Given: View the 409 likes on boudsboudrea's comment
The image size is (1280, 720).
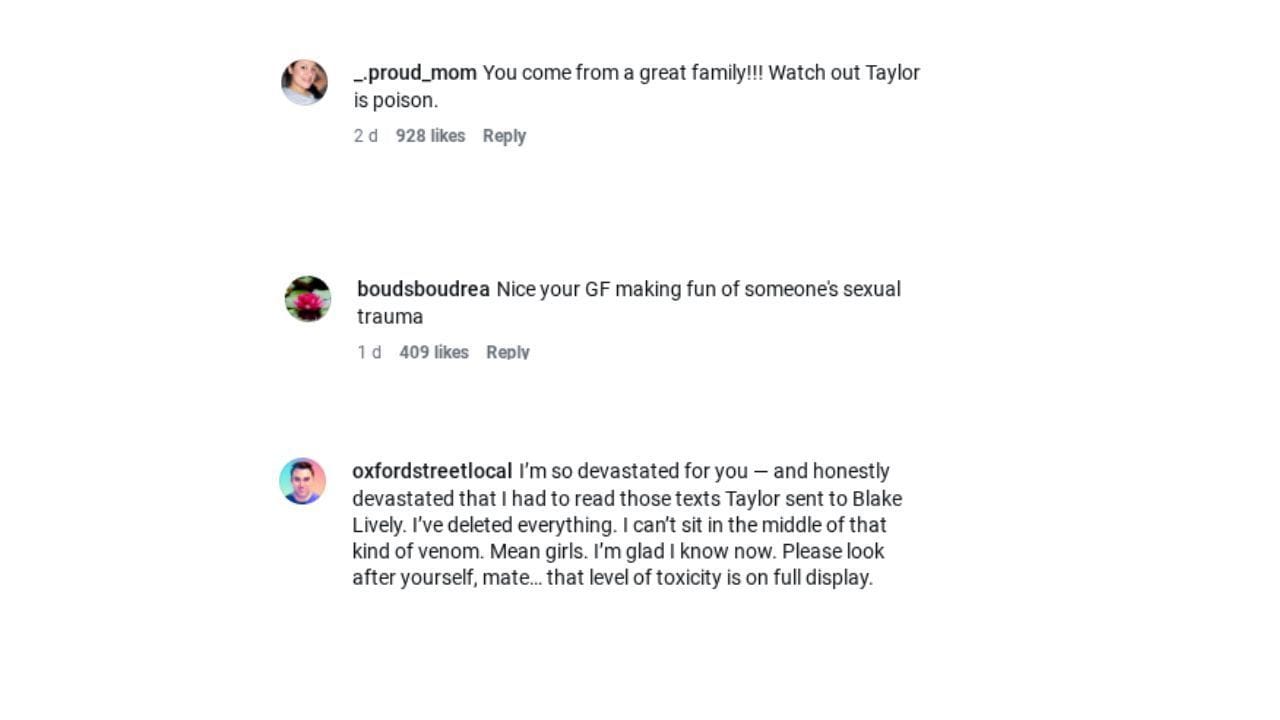Looking at the screenshot, I should tap(433, 352).
